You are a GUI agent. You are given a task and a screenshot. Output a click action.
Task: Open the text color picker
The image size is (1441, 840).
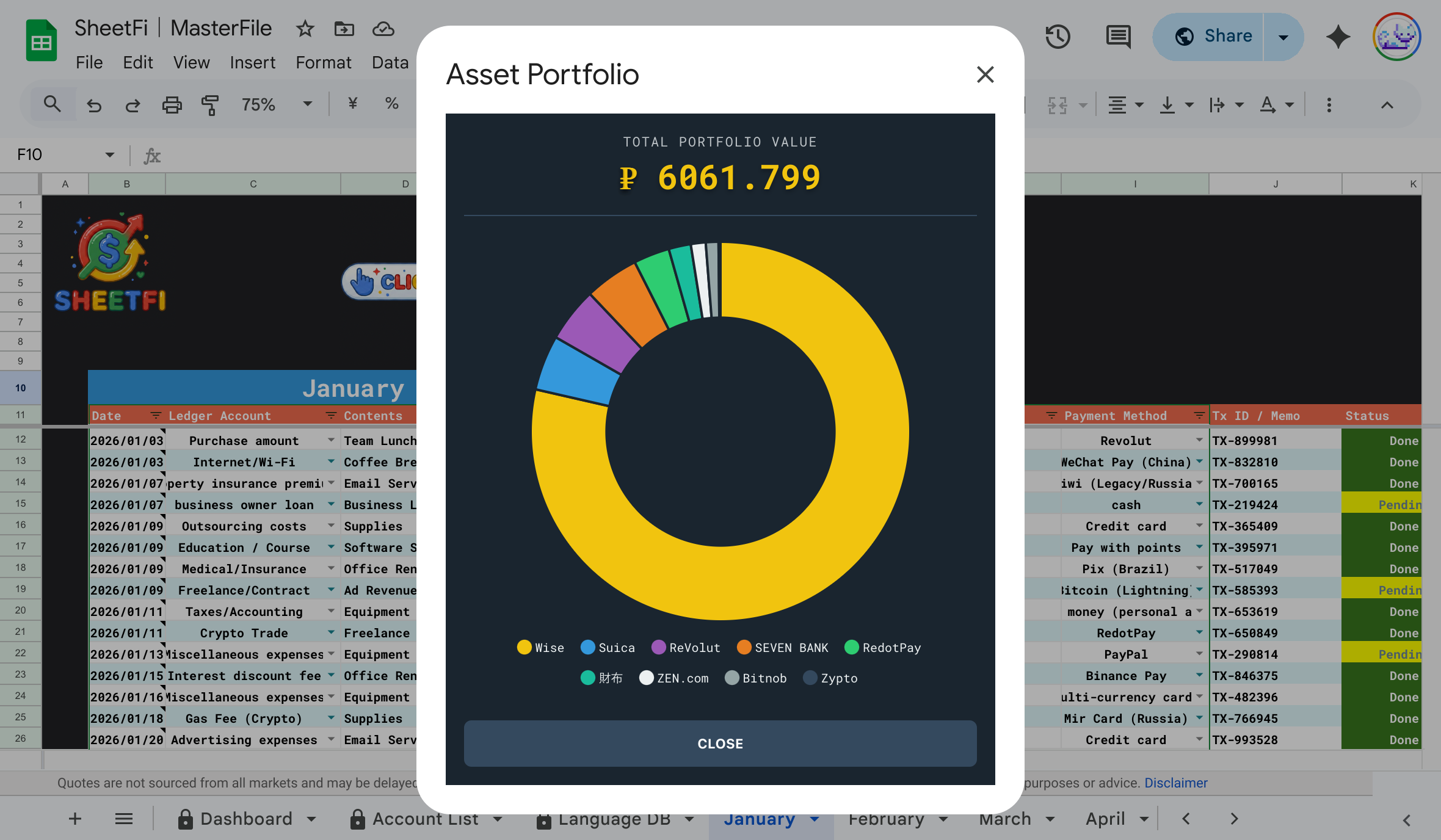tap(1271, 104)
